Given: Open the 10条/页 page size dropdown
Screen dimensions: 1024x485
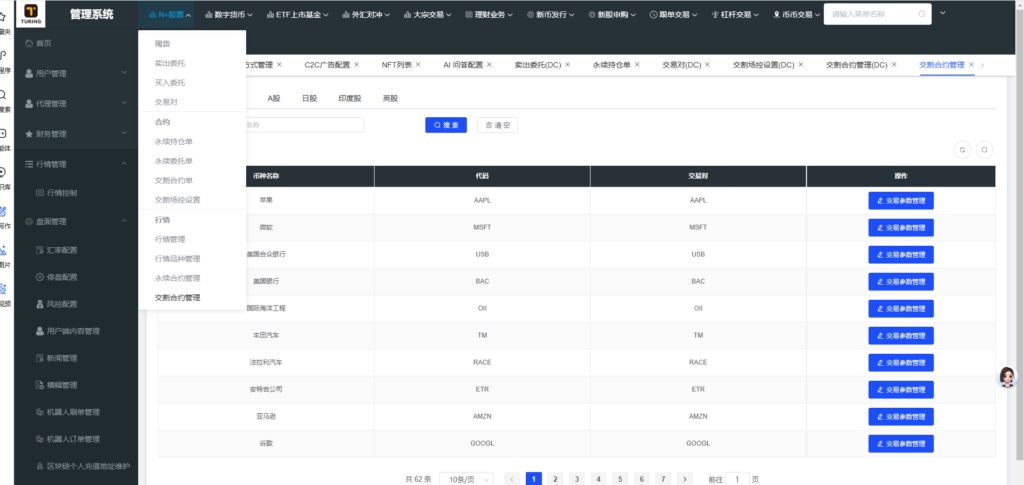Looking at the screenshot, I should (x=466, y=479).
